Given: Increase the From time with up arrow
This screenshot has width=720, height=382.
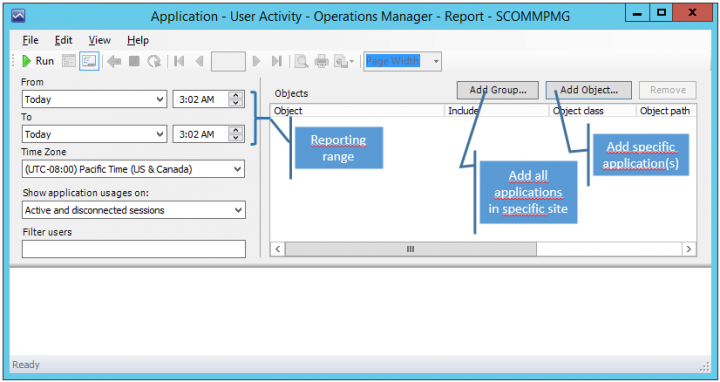Looking at the screenshot, I should click(x=236, y=96).
